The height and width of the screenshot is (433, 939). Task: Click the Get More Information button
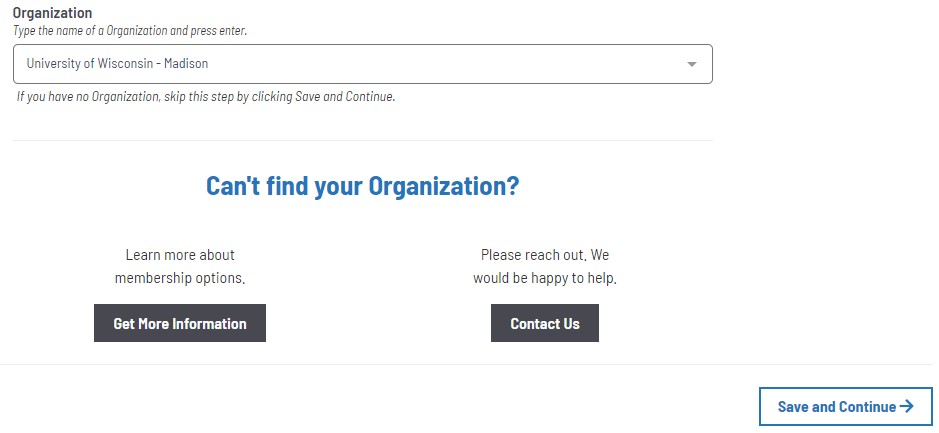pyautogui.click(x=180, y=323)
